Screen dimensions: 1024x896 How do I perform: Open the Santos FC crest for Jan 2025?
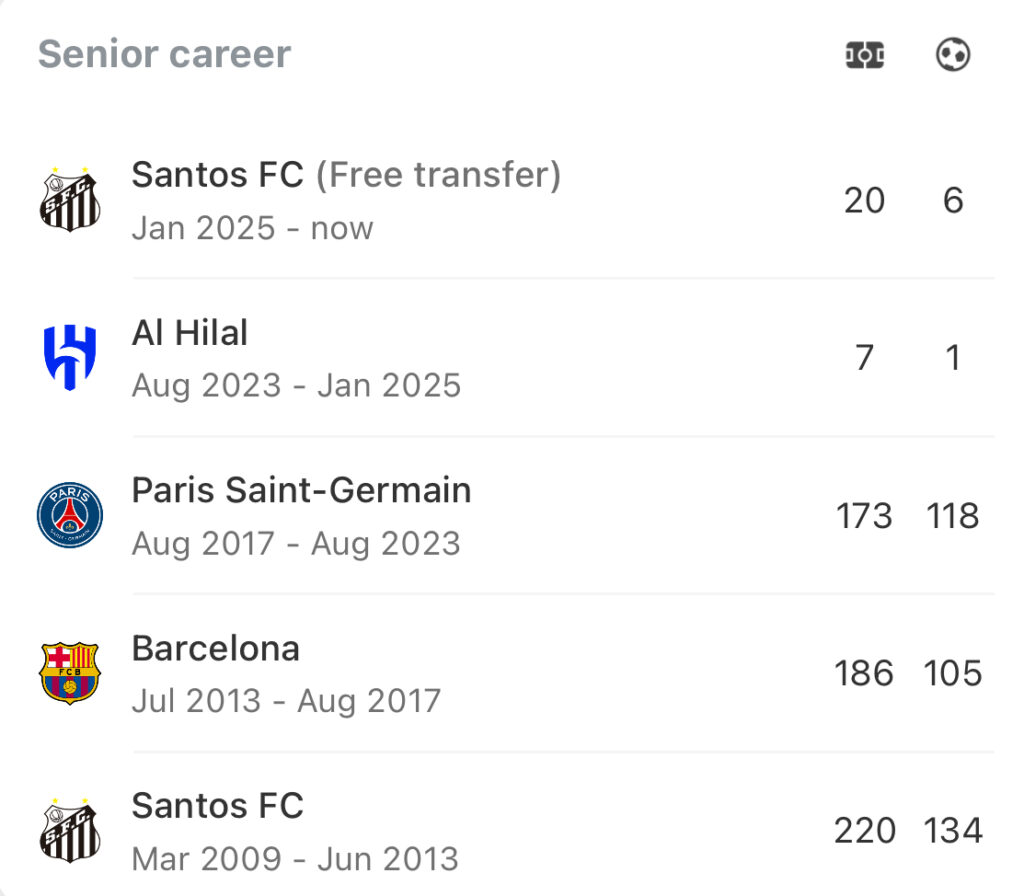tap(70, 199)
